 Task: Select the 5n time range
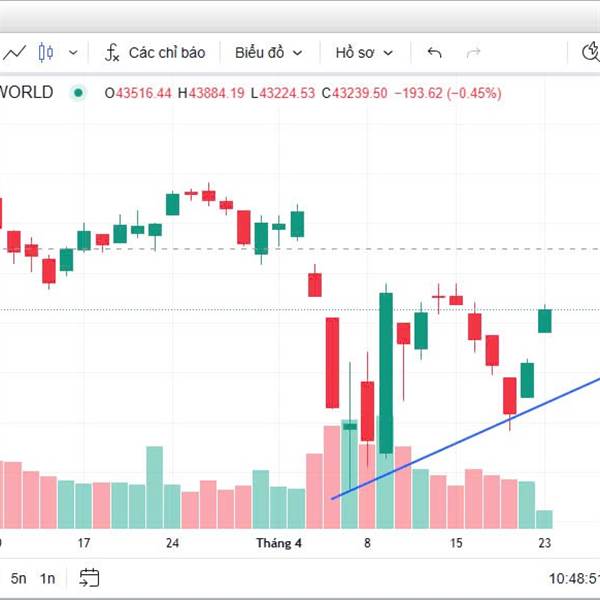[19, 578]
